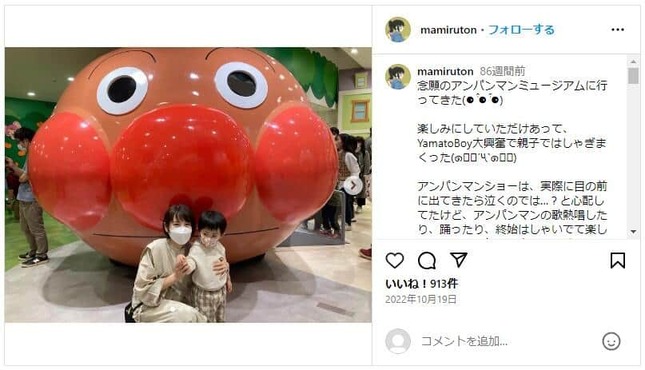The height and width of the screenshot is (370, 645).
Task: Open the mamiruton username beside the caption
Action: click(x=445, y=72)
